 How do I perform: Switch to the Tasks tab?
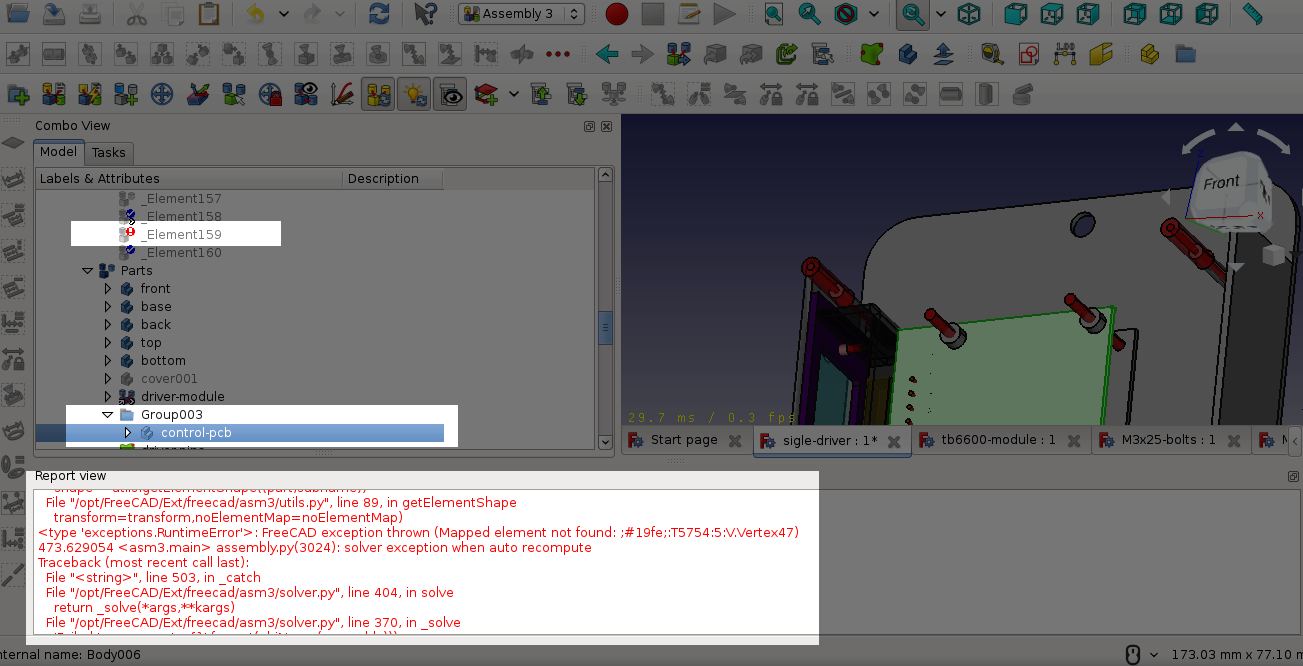[x=109, y=153]
